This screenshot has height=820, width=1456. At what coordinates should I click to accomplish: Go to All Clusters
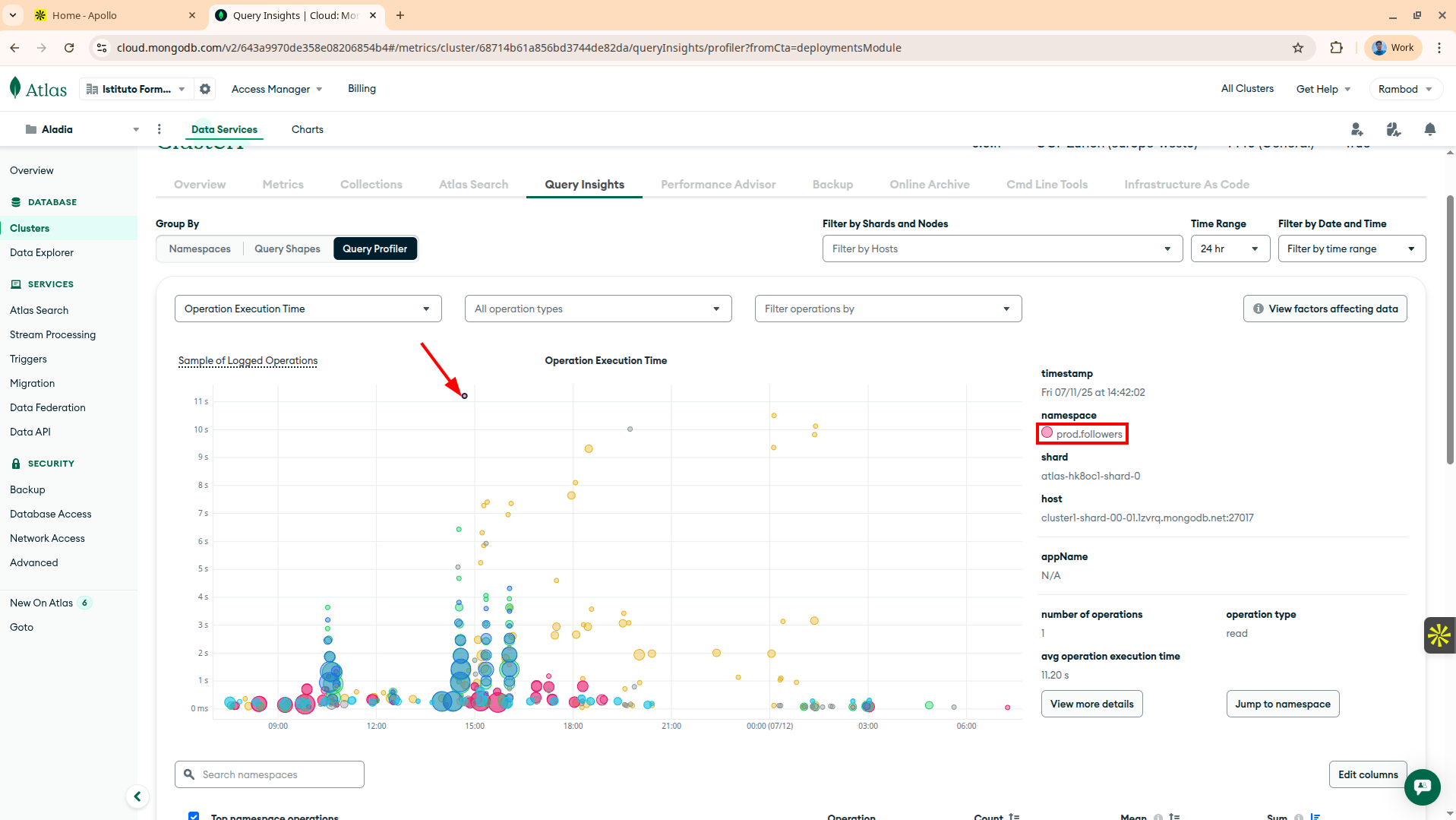point(1247,89)
